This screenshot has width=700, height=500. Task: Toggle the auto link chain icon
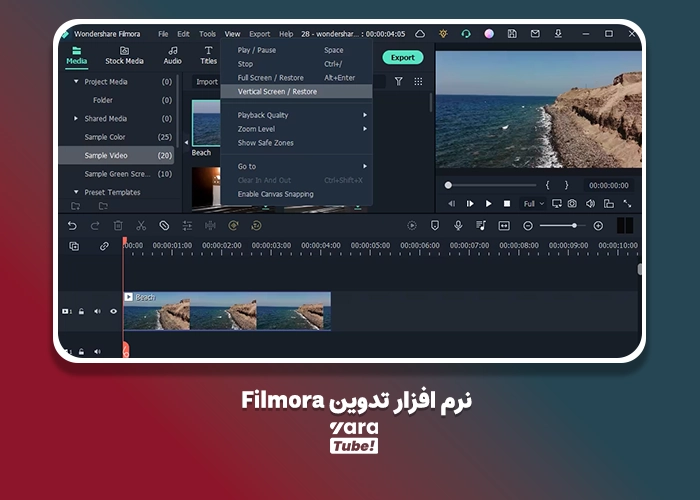(x=104, y=246)
